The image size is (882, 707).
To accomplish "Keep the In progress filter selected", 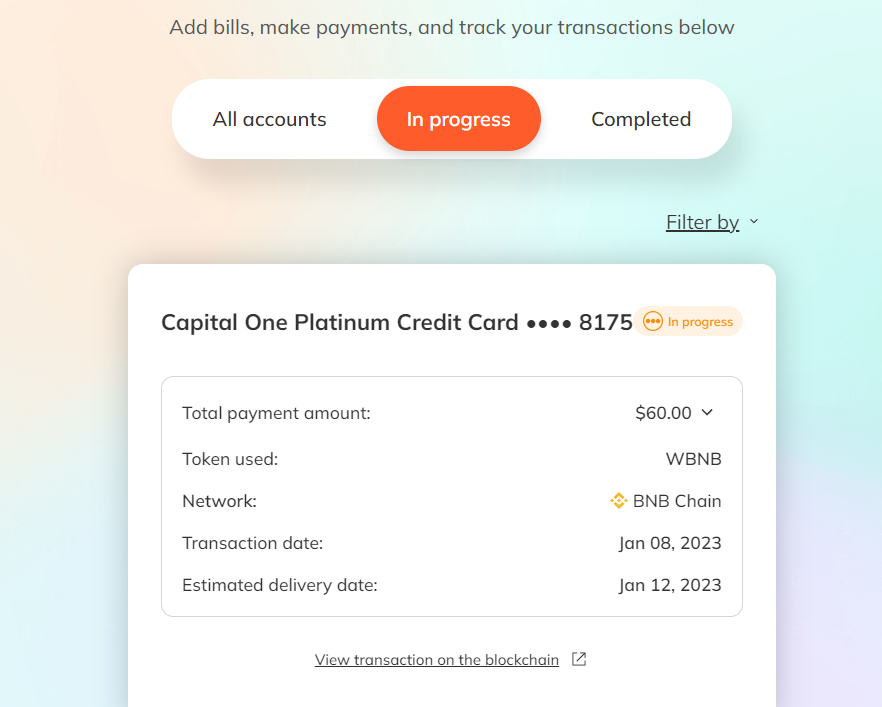I will point(458,118).
